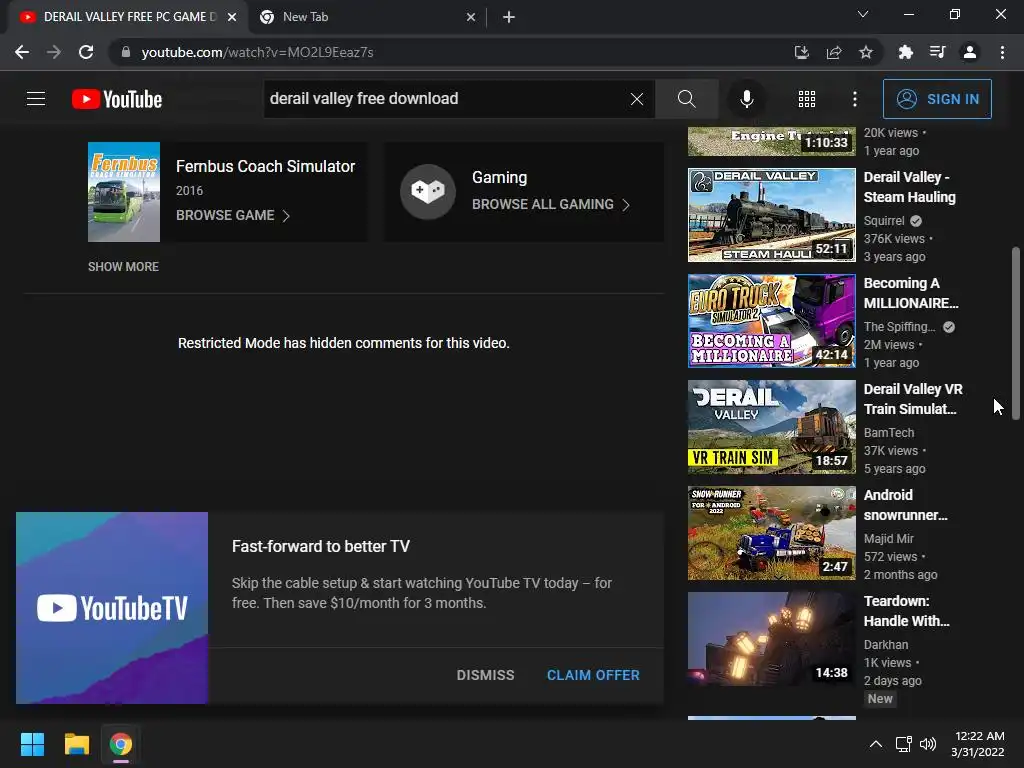Click the Darkhan channel name
The height and width of the screenshot is (768, 1024).
point(886,645)
